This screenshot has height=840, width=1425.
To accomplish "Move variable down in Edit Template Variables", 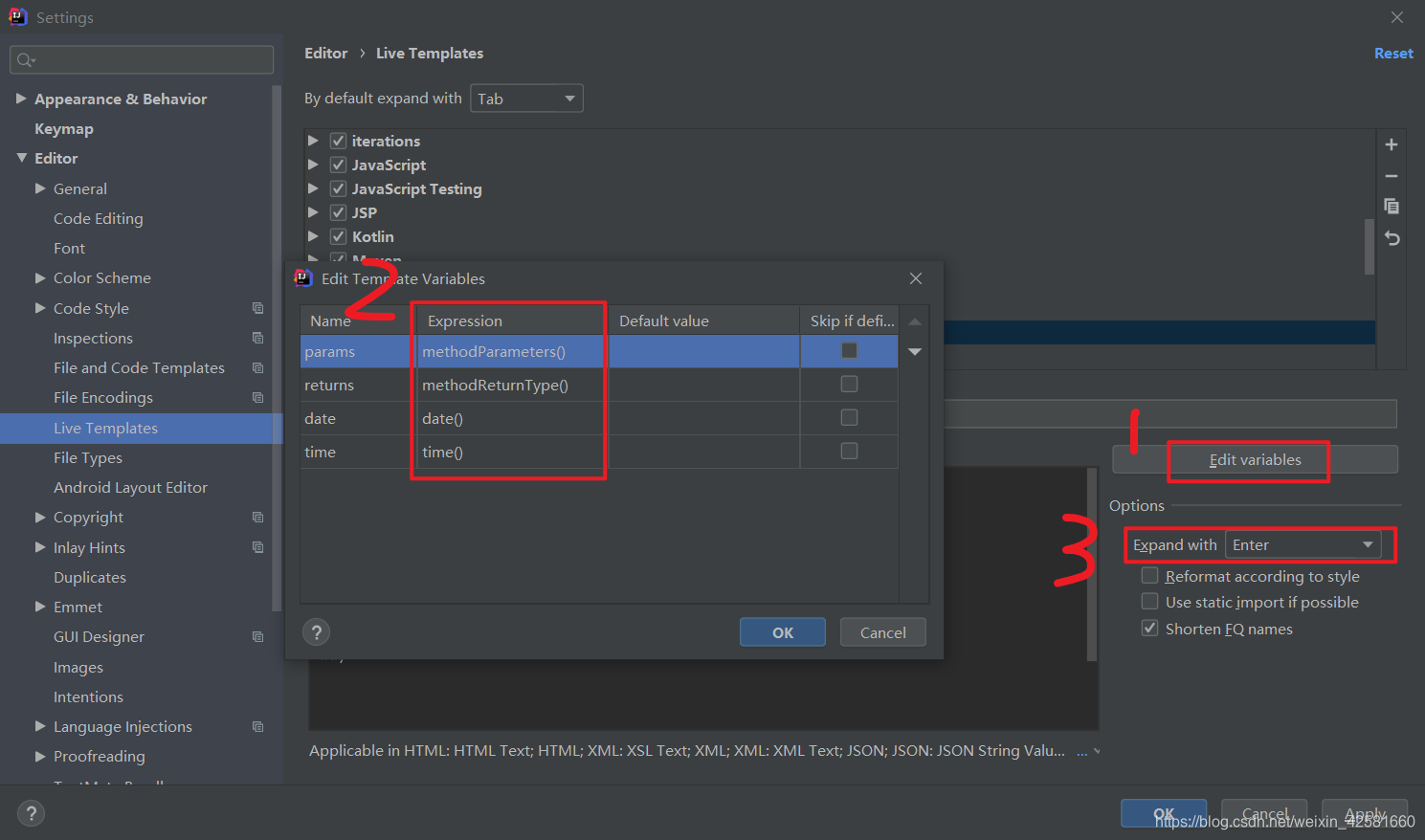I will (x=915, y=352).
